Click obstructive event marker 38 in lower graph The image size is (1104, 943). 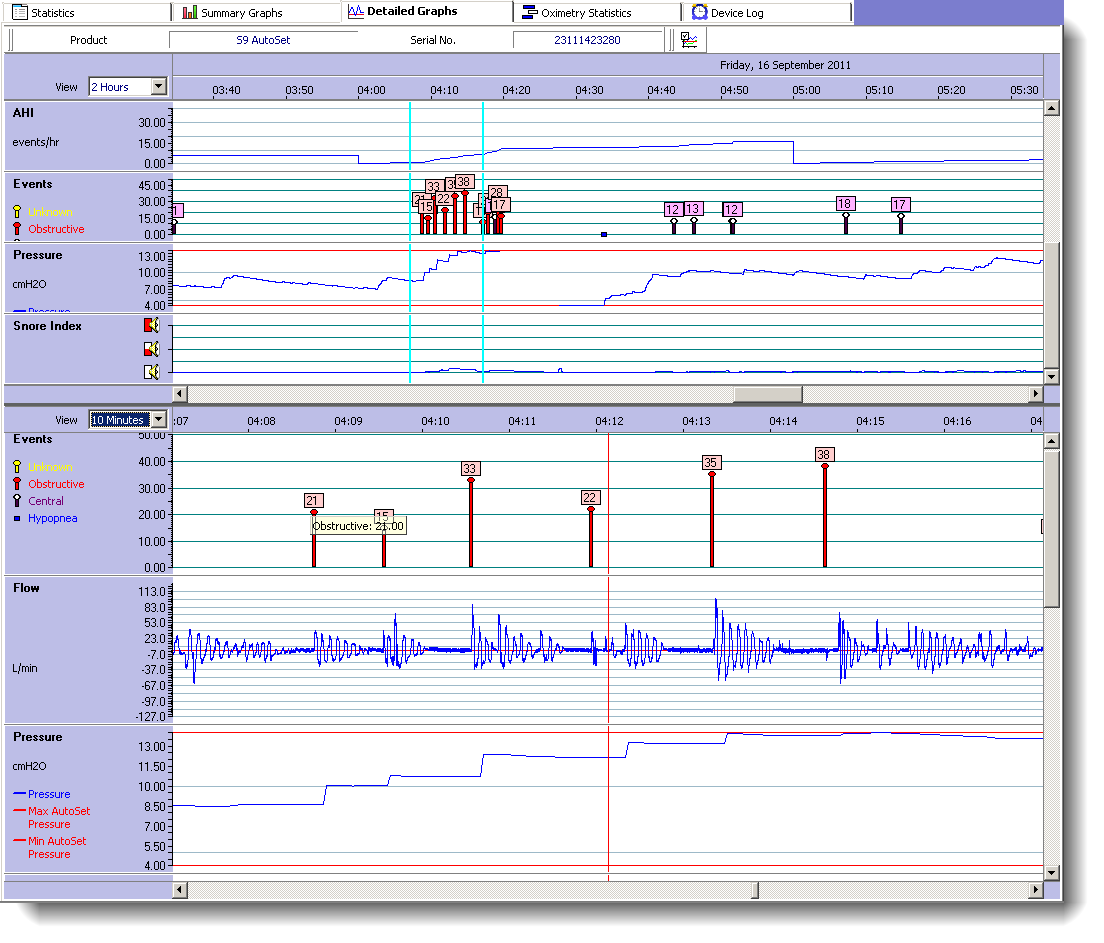pyautogui.click(x=824, y=455)
